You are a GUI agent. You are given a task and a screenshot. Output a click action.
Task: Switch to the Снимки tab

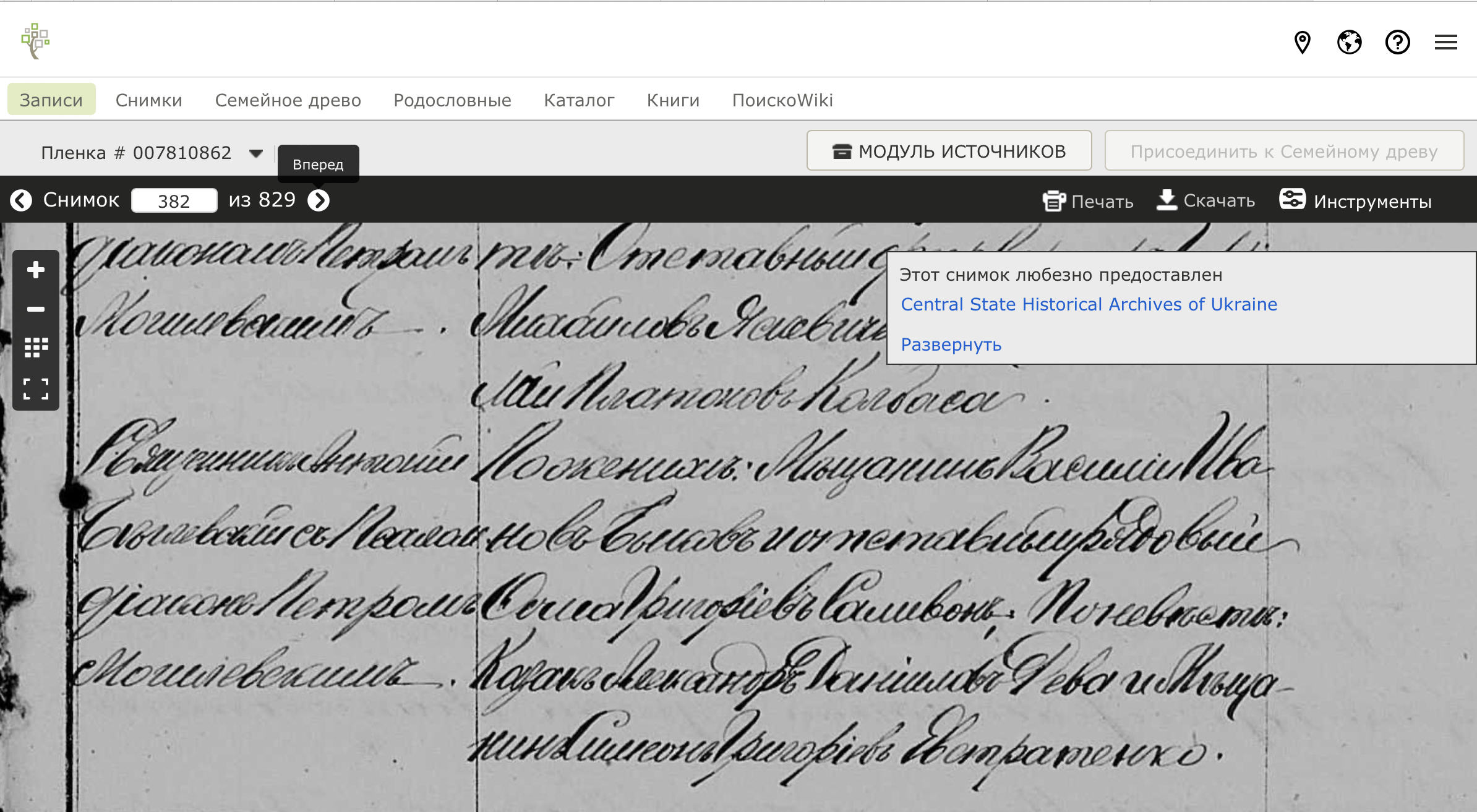pyautogui.click(x=149, y=100)
